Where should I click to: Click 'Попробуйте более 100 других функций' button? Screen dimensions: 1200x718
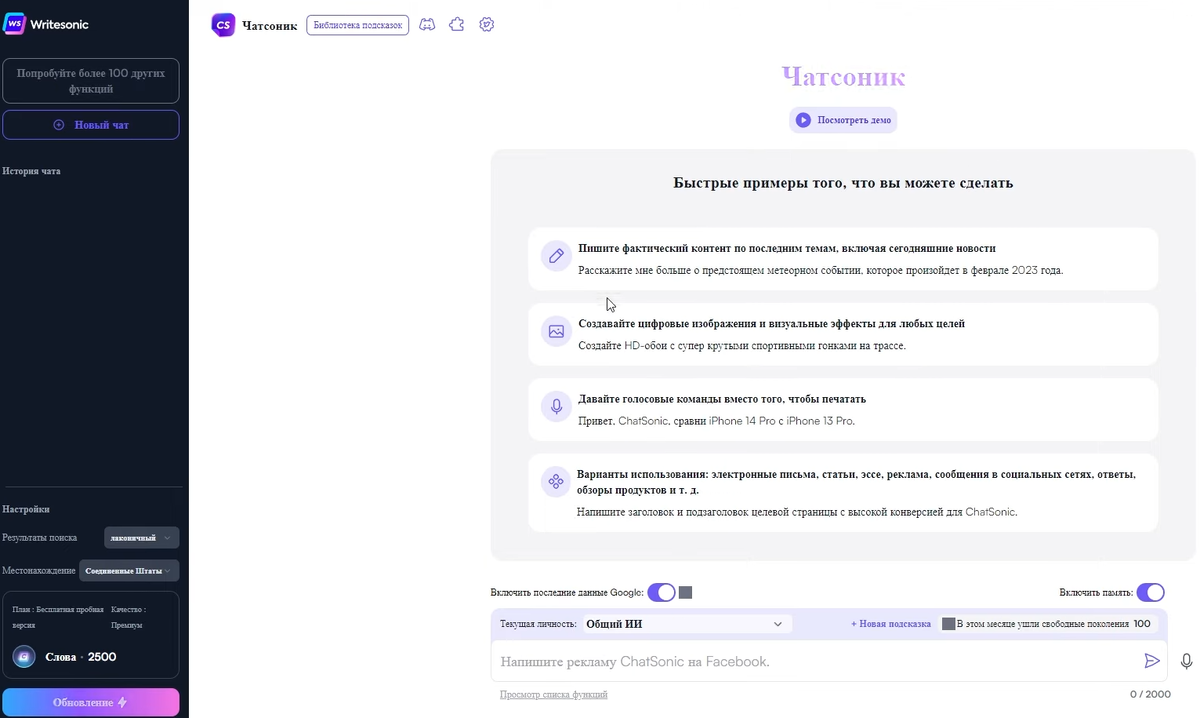coord(91,81)
